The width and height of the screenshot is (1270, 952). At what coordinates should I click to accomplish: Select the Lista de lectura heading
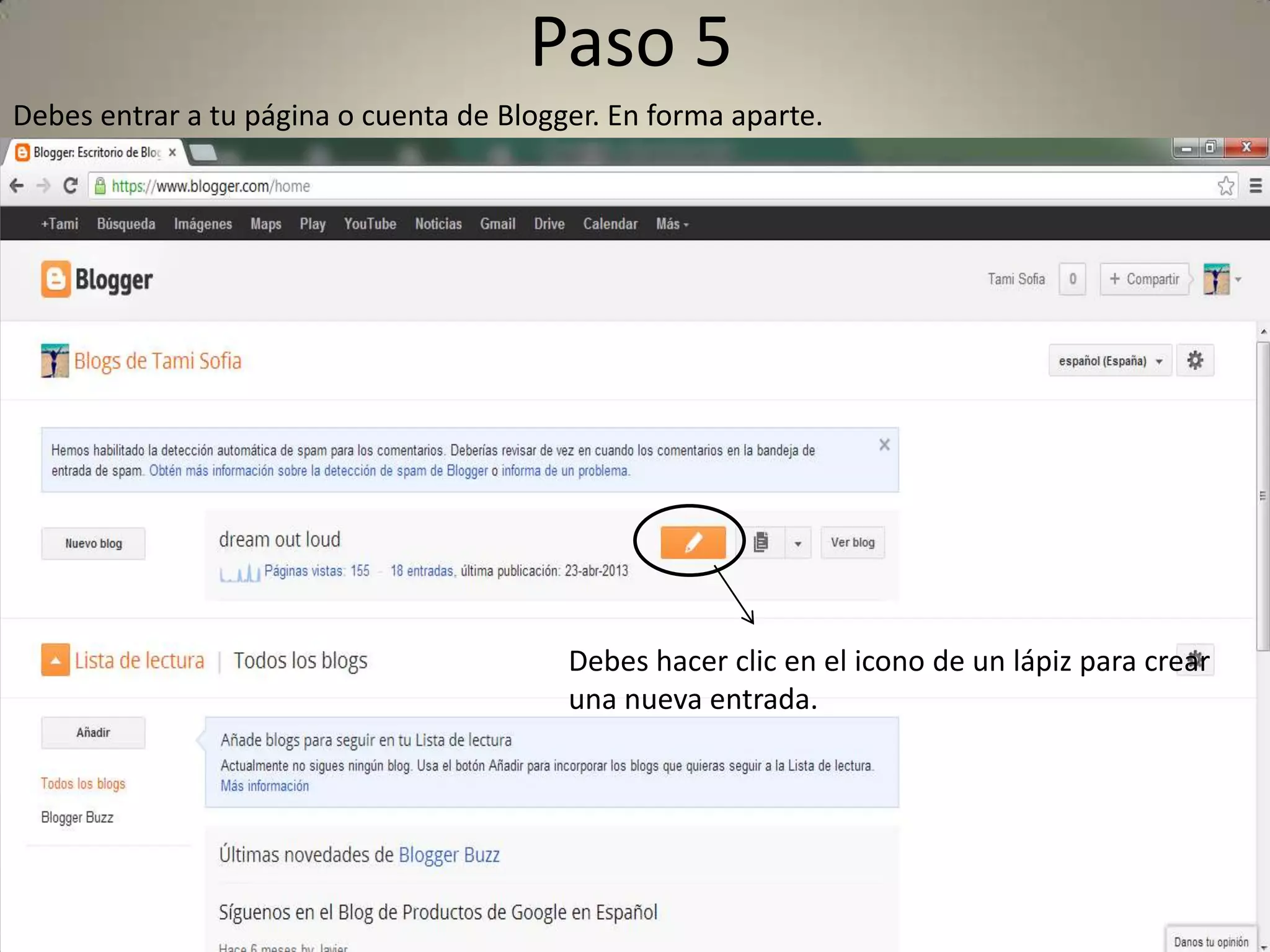(x=140, y=661)
